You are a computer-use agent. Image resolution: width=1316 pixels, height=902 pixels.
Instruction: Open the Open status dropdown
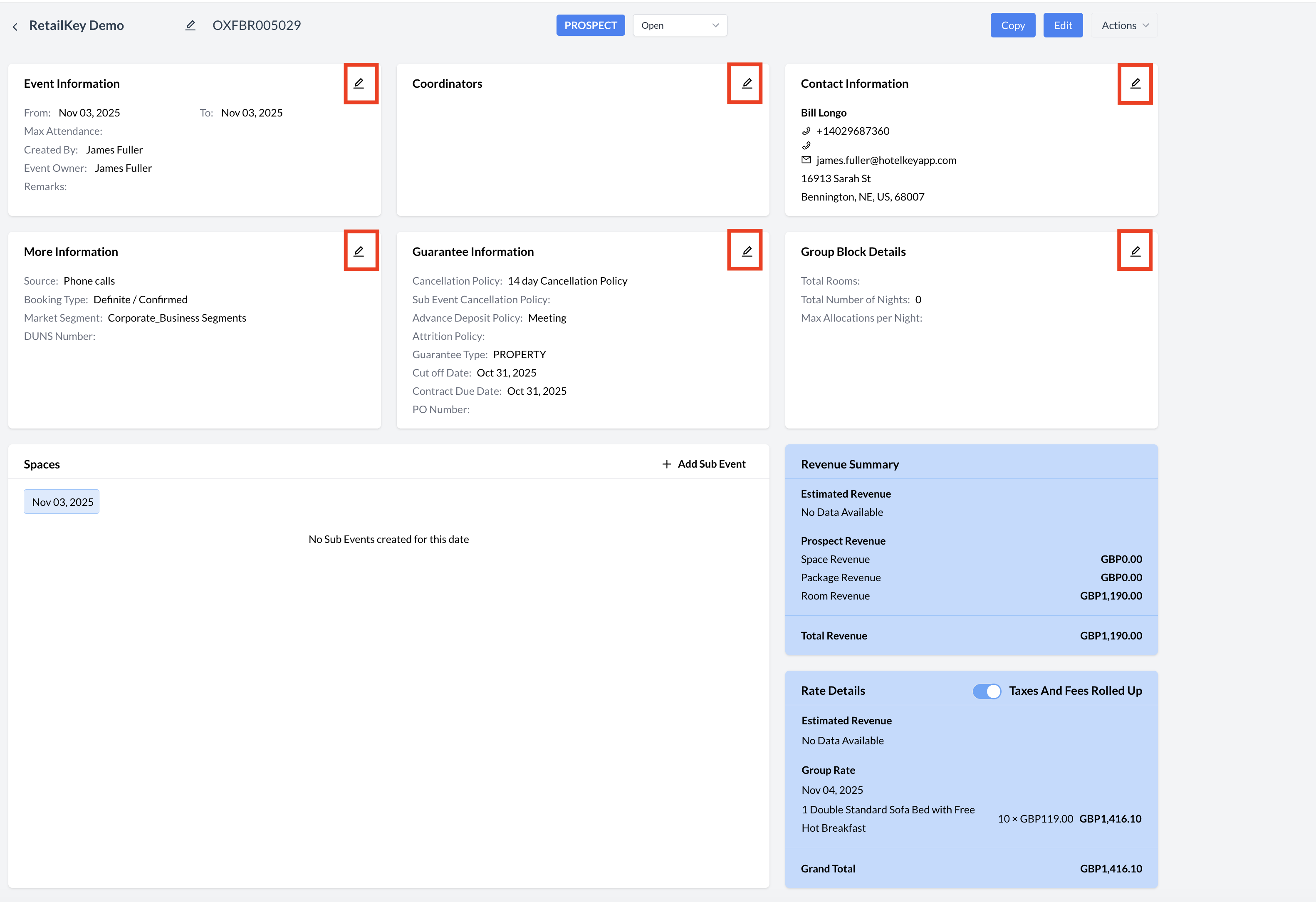(x=680, y=25)
